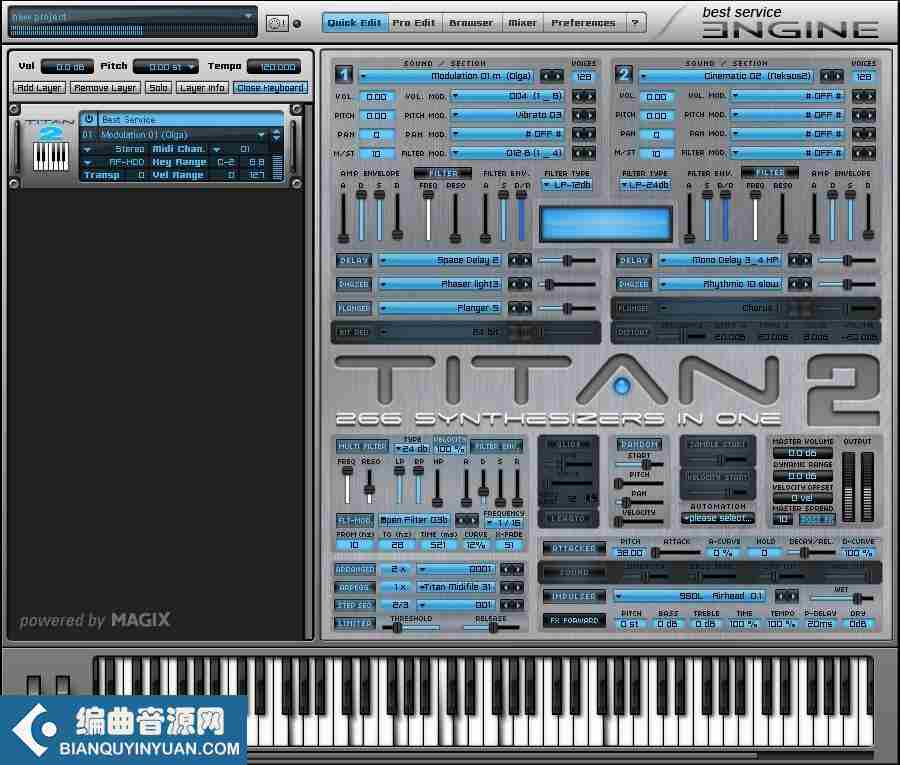Screen dimensions: 900x765
Task: Open section 1 LP-12db filter type dropdown
Action: pos(567,185)
